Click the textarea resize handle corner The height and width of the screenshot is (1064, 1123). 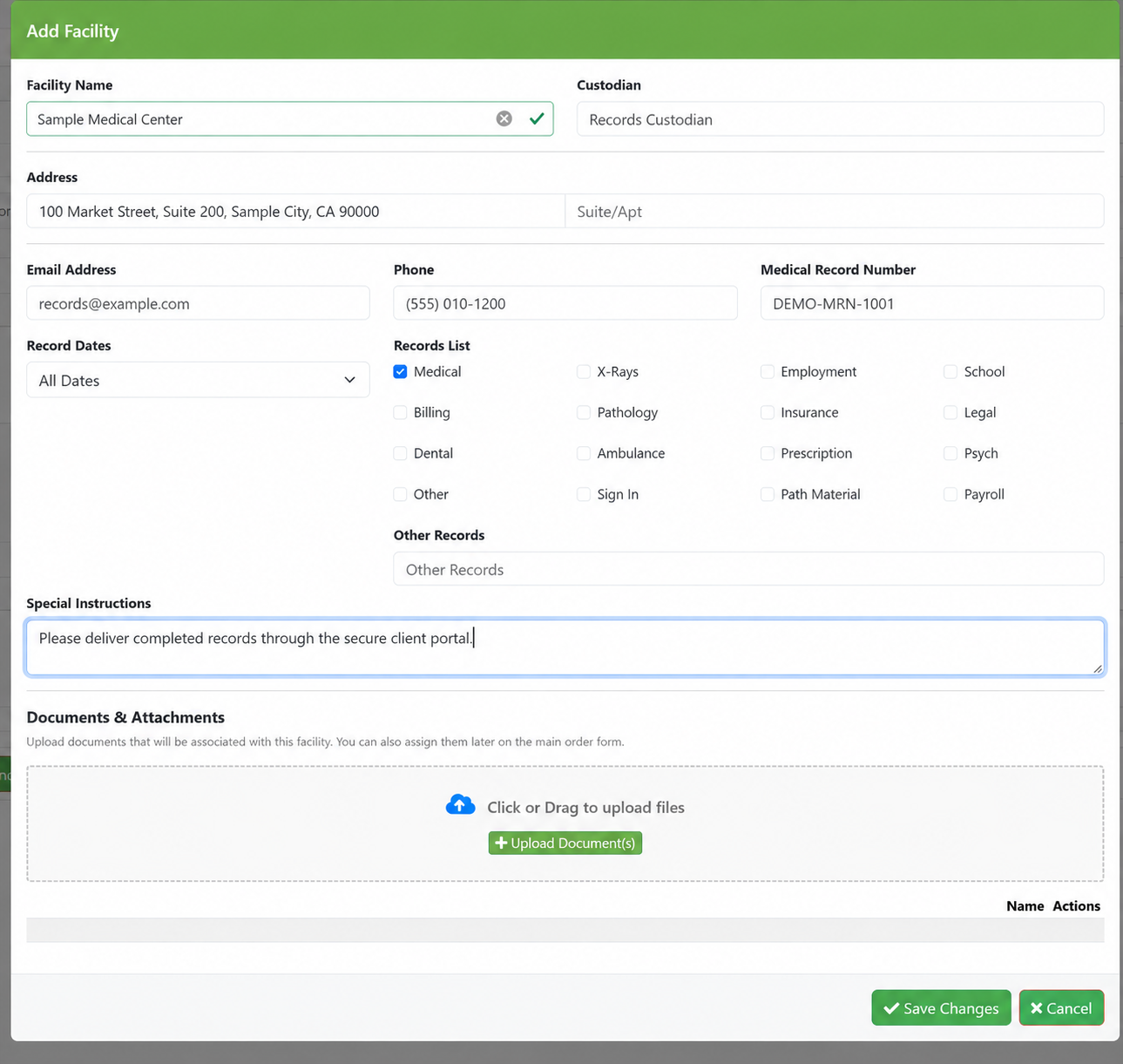pos(1097,668)
